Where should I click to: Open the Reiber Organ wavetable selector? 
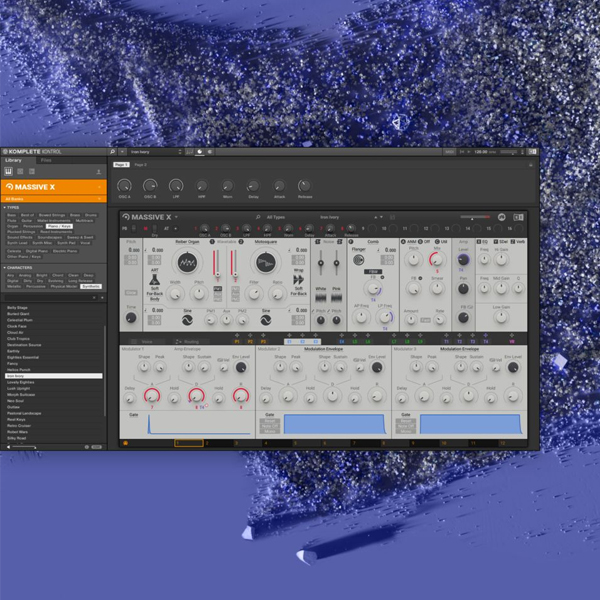(x=187, y=242)
